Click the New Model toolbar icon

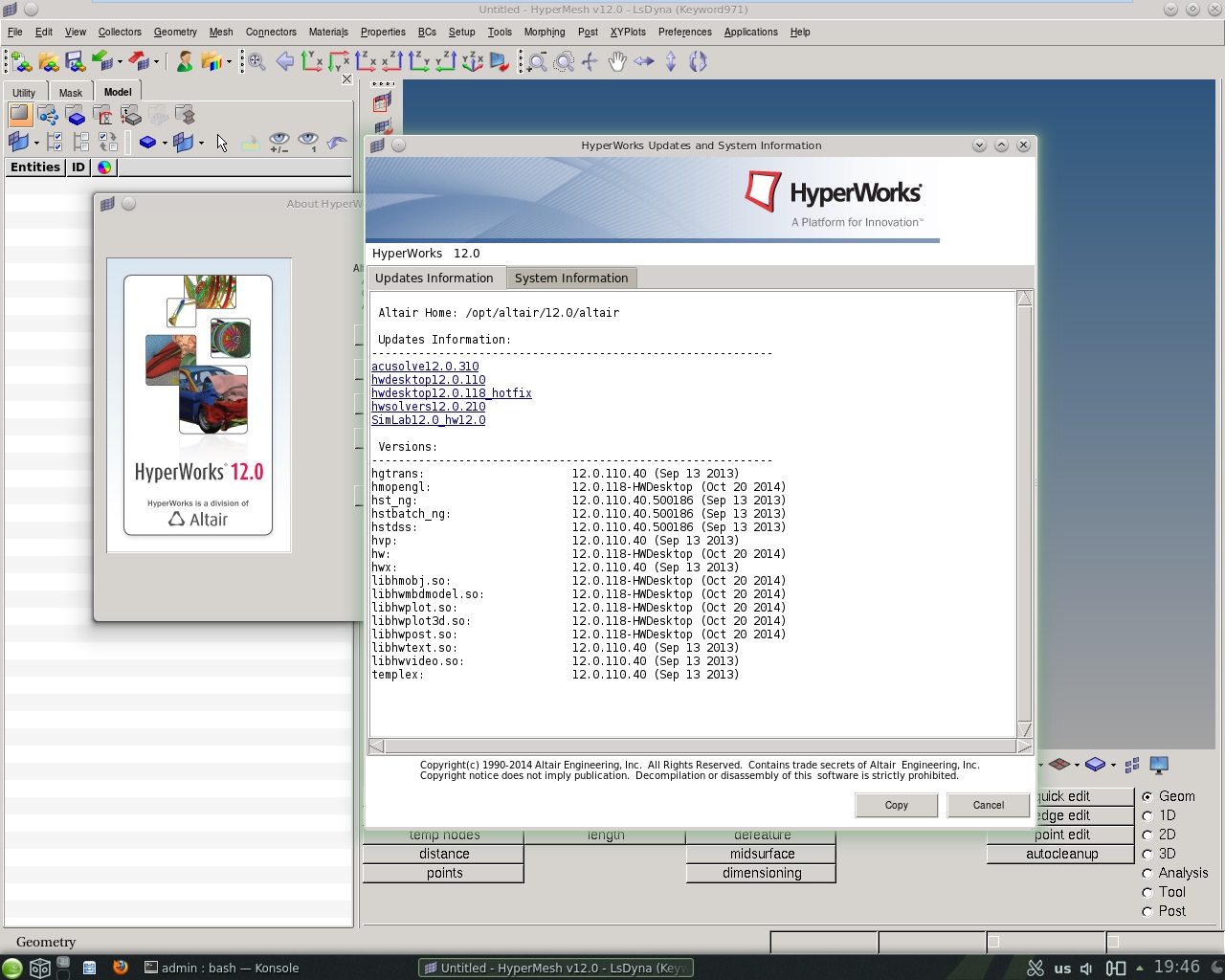coord(21,62)
